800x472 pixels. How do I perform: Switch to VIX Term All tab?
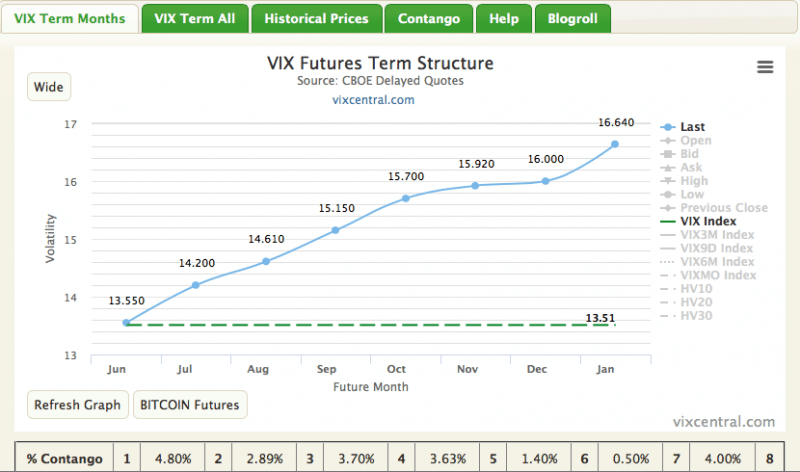tap(194, 18)
